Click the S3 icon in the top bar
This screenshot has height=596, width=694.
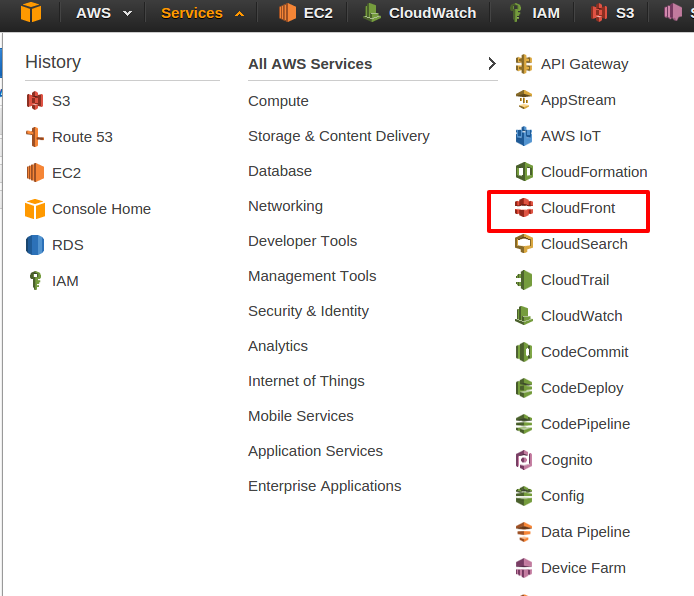[599, 12]
